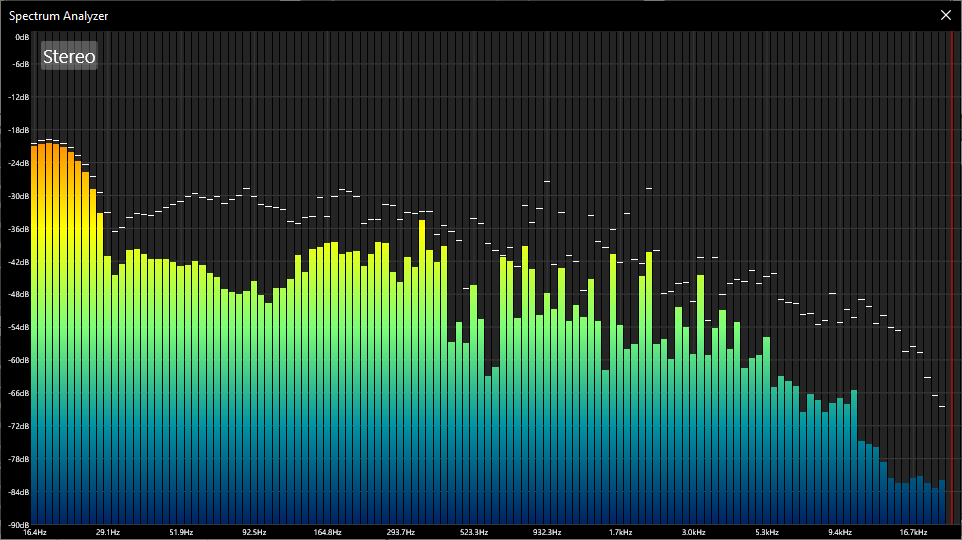Click the -48dB level label
962x540 pixels.
point(19,295)
